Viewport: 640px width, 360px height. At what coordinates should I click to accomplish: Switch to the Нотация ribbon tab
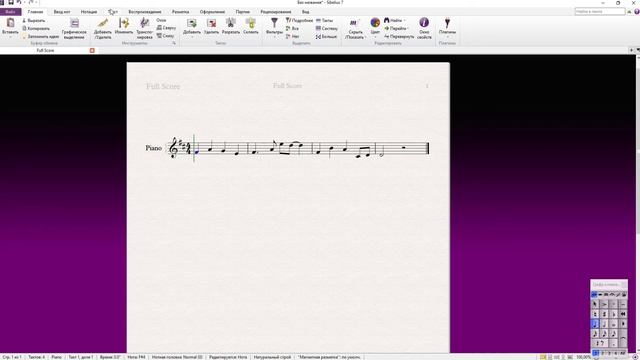coord(89,12)
